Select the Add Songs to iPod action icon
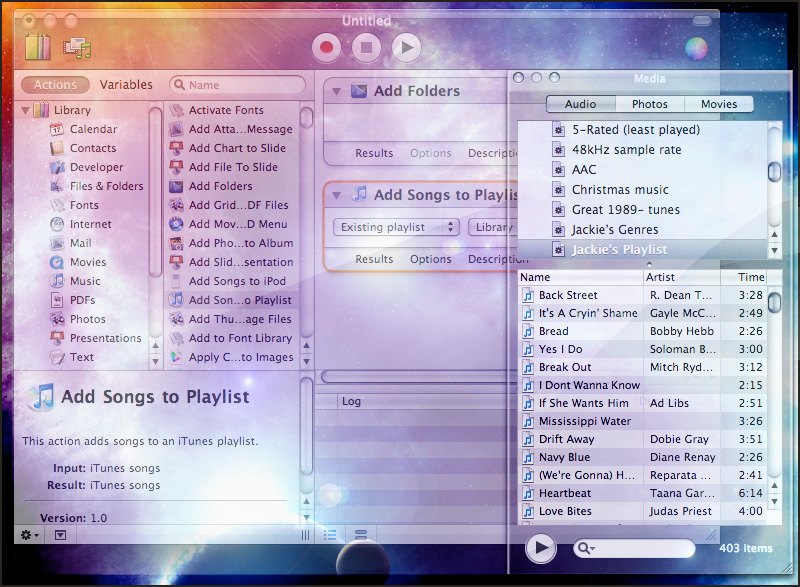The height and width of the screenshot is (587, 800). (x=177, y=281)
